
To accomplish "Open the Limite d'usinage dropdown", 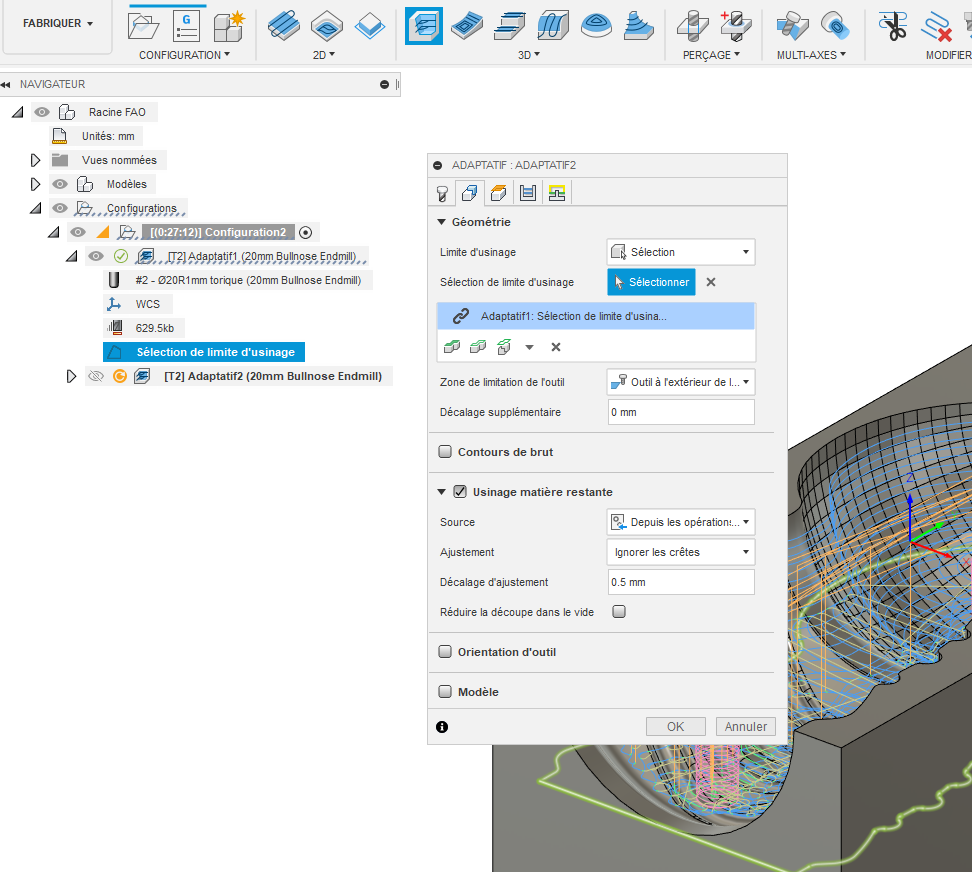I will [x=680, y=252].
